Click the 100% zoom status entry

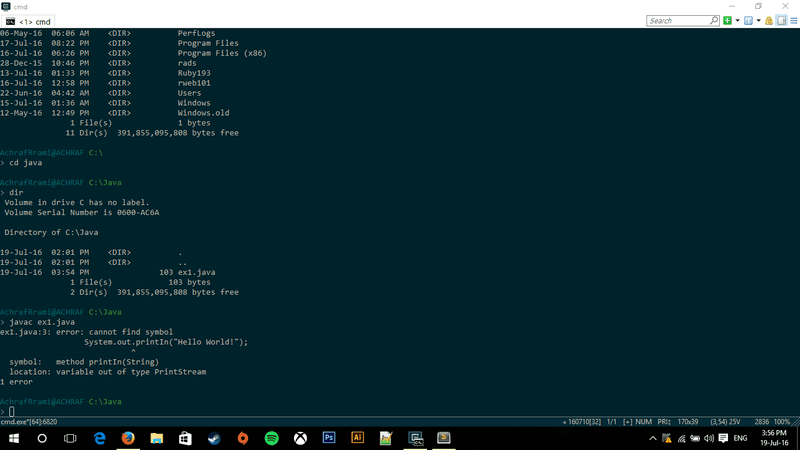[x=782, y=422]
